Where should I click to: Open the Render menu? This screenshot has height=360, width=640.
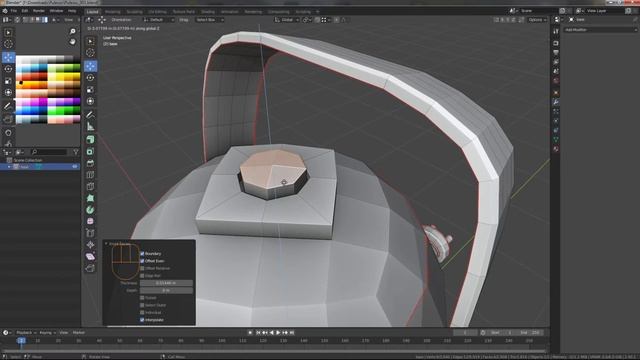point(39,11)
